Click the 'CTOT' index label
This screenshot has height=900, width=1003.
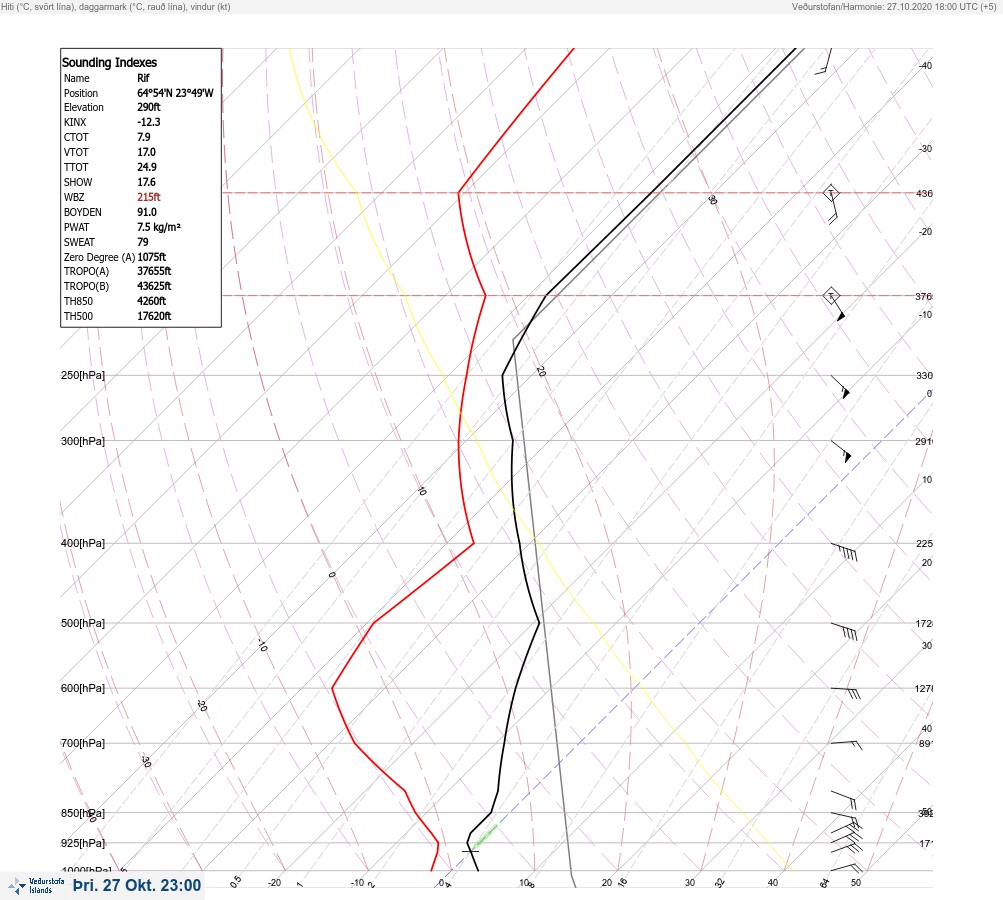pos(76,137)
